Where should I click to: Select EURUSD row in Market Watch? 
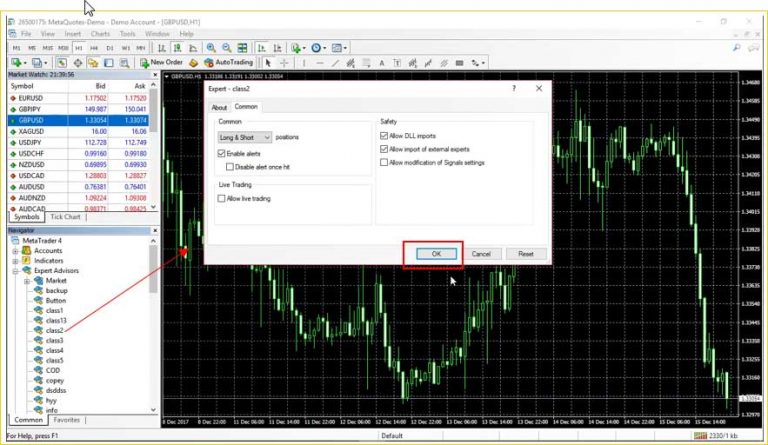click(x=78, y=98)
